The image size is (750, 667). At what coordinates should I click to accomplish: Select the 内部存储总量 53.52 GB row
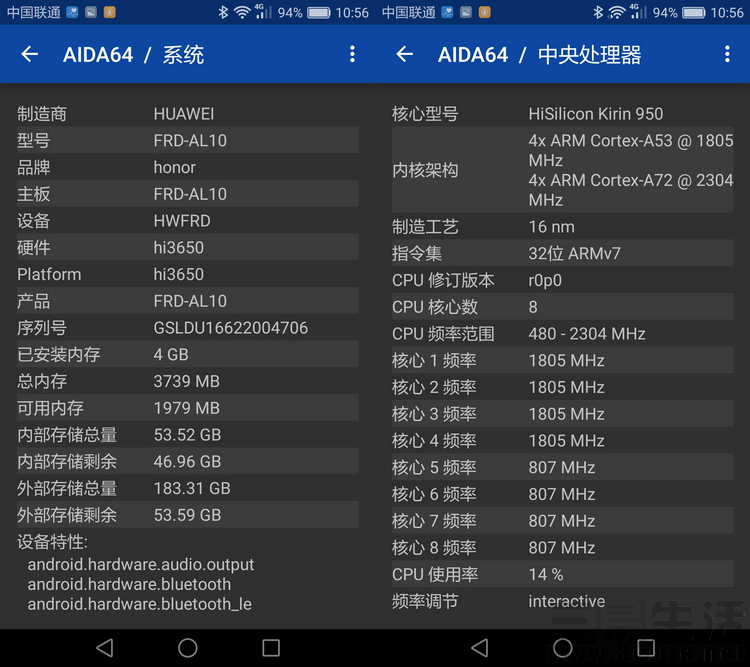(x=188, y=435)
